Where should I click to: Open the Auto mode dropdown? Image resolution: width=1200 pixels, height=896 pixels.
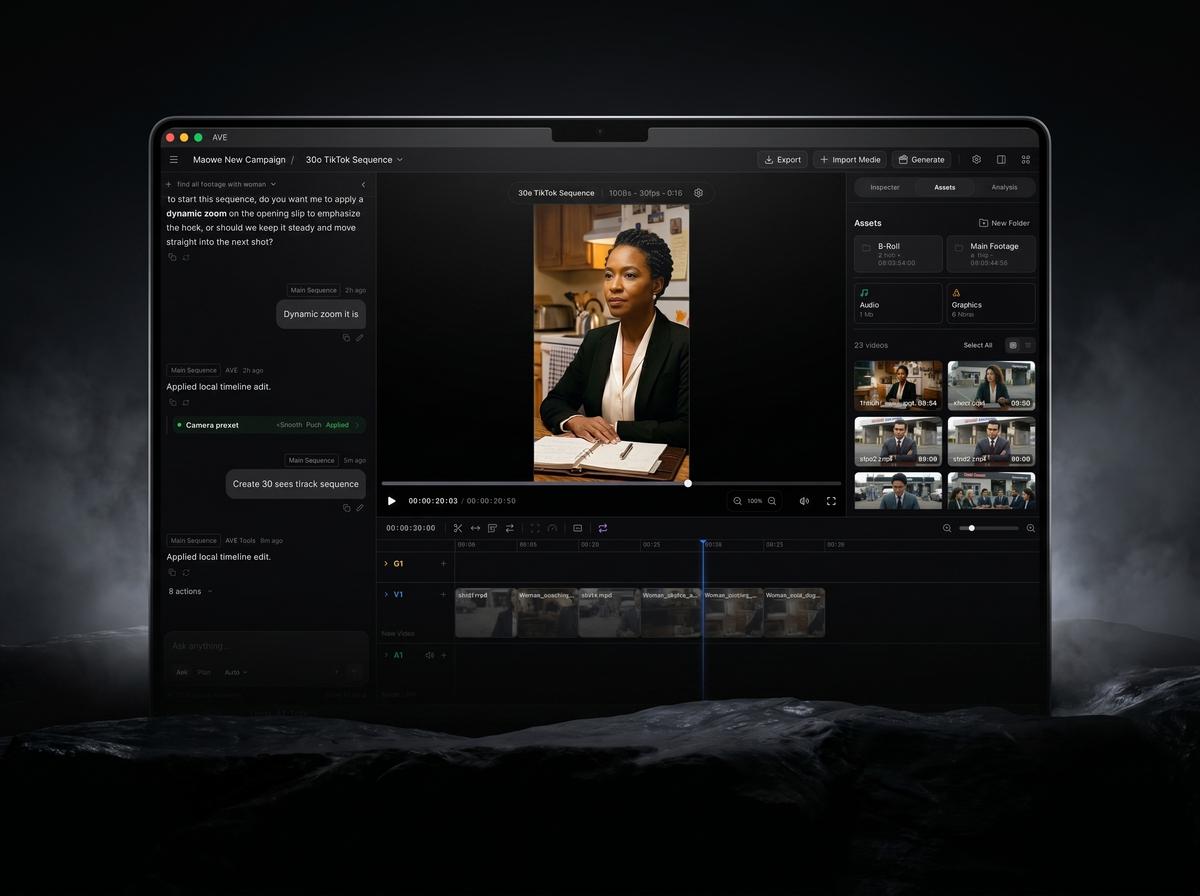[x=236, y=672]
